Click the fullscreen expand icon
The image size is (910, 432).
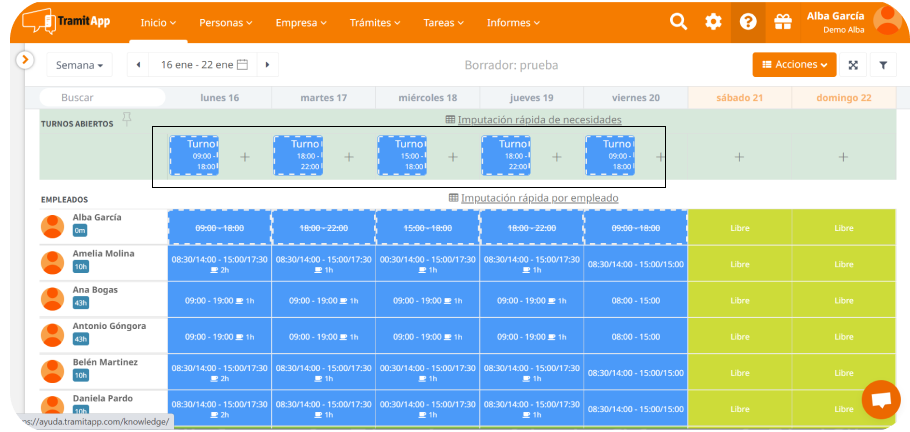point(853,65)
